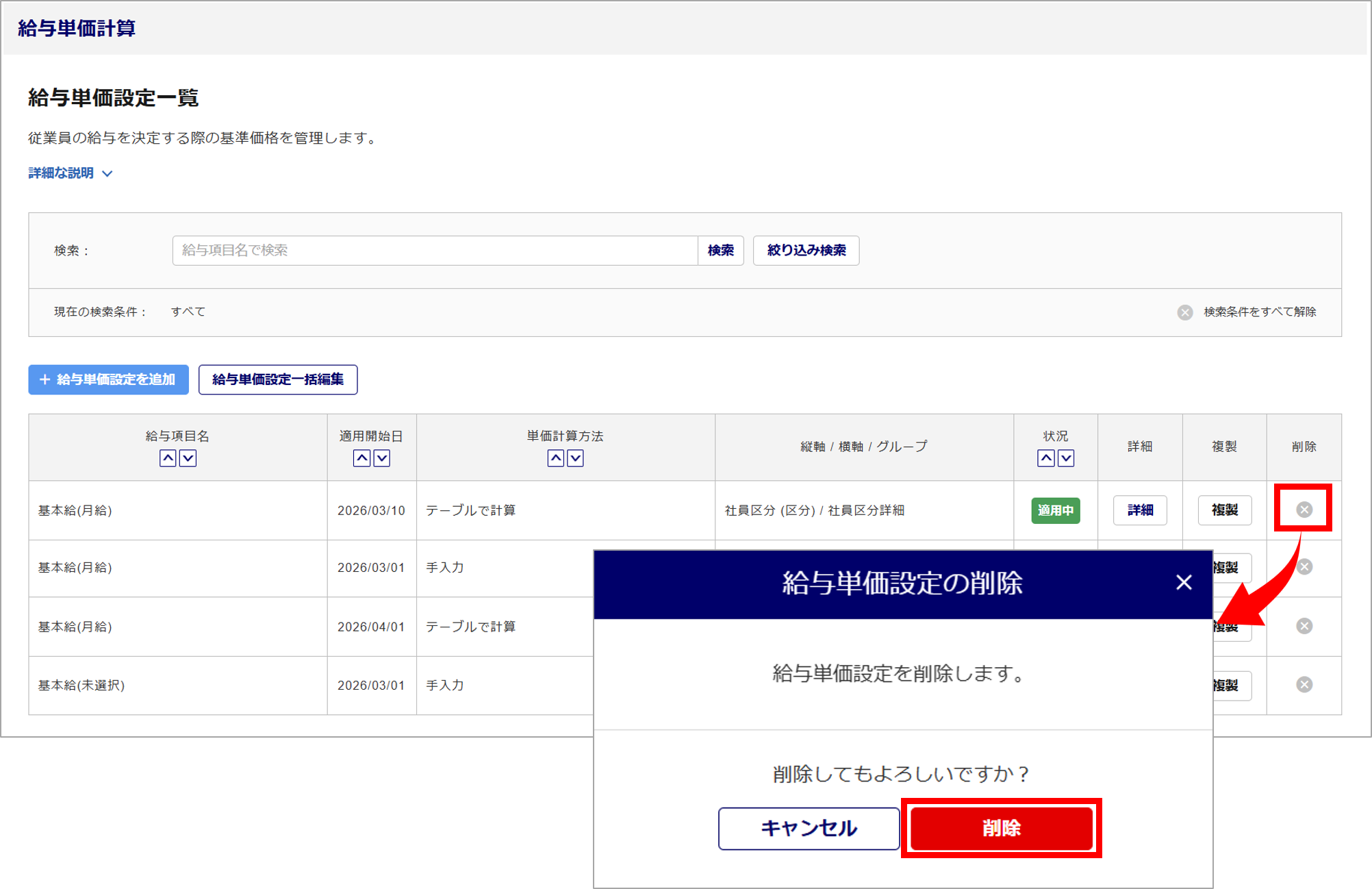
Task: Sort 給与項目名 column descending
Action: [188, 458]
